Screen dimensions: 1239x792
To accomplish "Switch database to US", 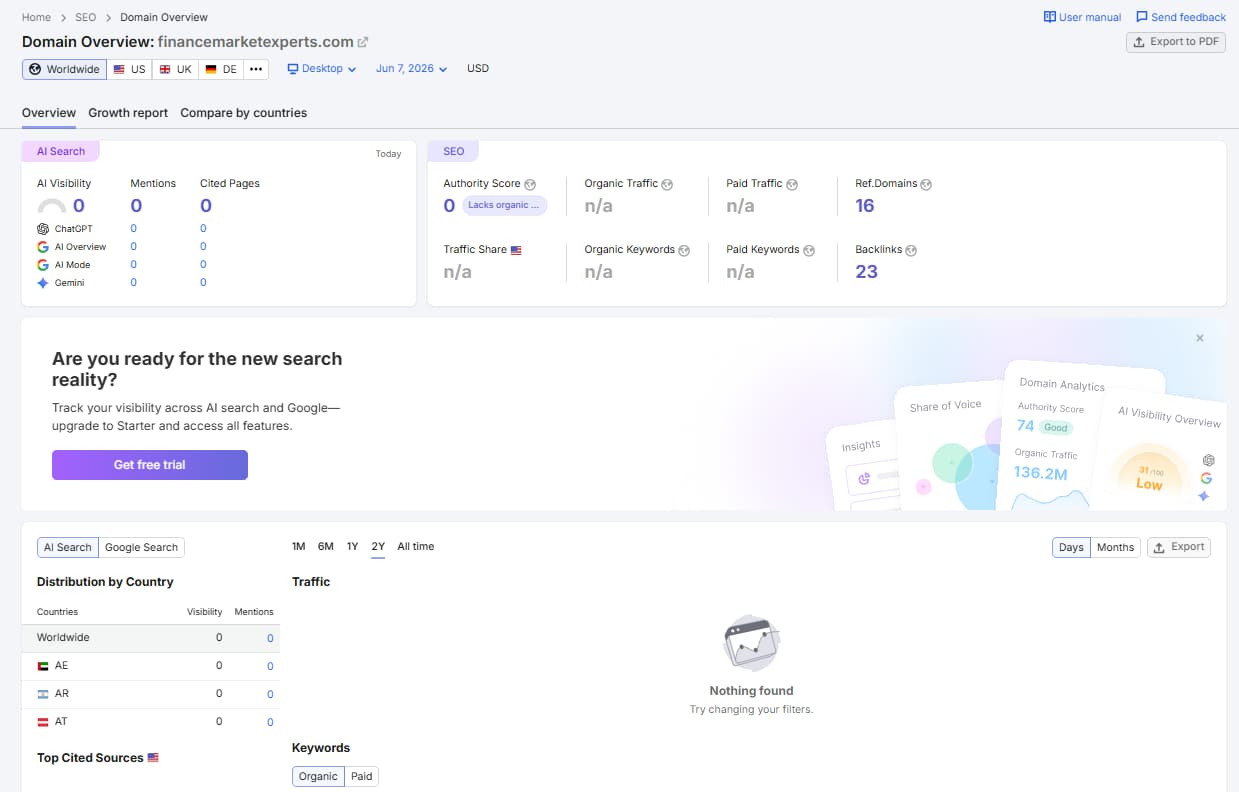I will coord(129,69).
